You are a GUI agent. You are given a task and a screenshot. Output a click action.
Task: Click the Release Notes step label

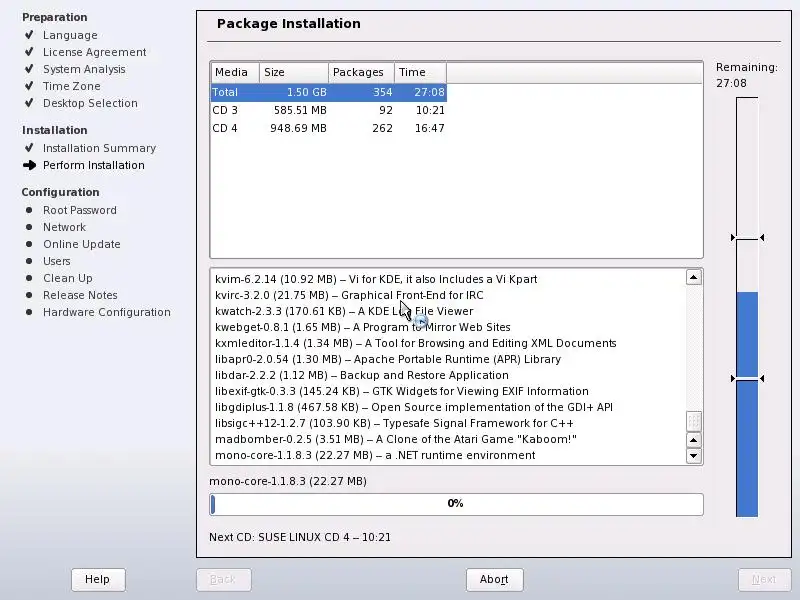tap(80, 295)
